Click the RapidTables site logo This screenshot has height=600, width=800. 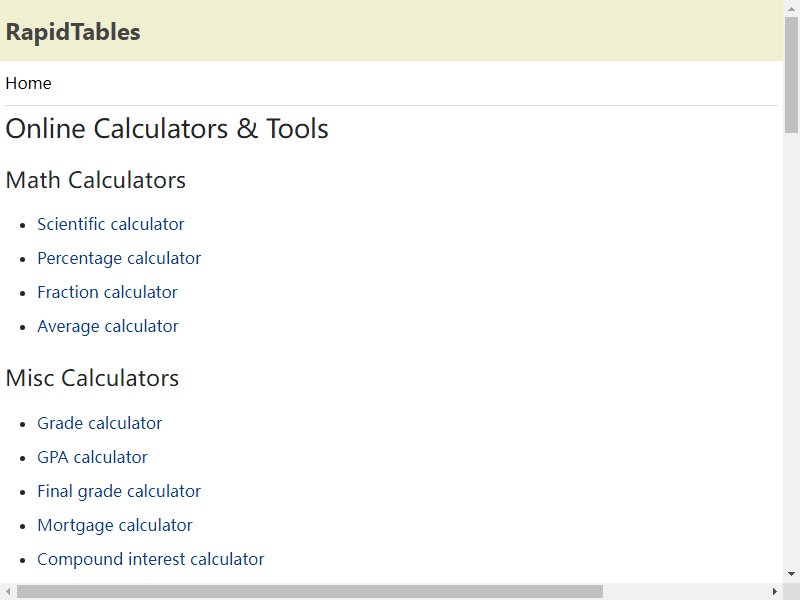(72, 32)
